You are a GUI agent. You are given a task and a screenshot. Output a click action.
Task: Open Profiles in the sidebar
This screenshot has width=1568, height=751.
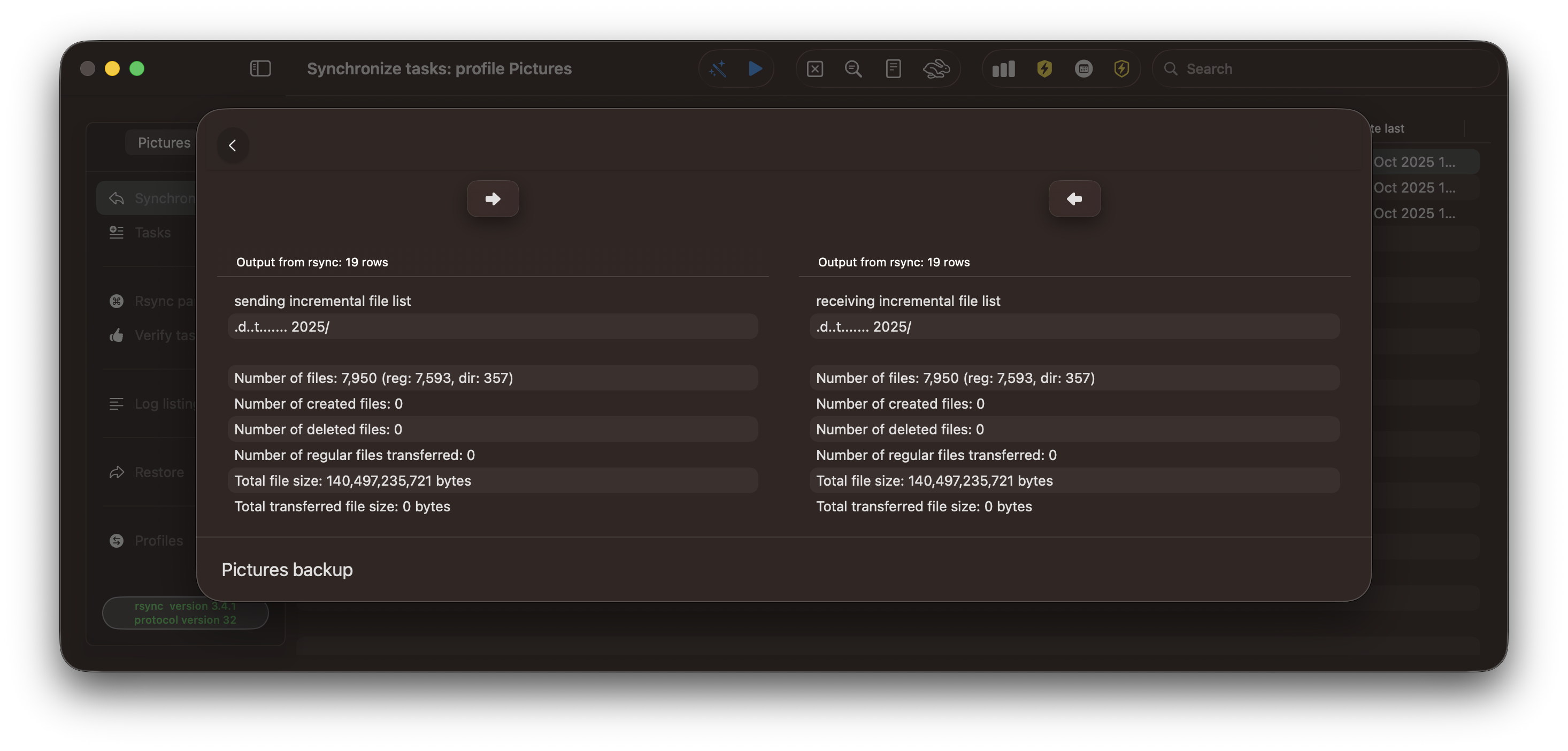pos(158,540)
